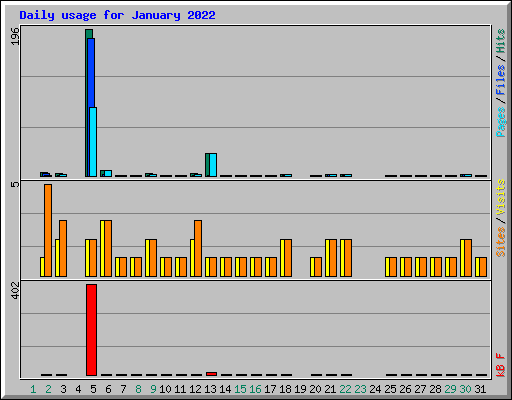This screenshot has width=512, height=400.
Task: Click day '24' on the x-axis
Action: [x=375, y=389]
